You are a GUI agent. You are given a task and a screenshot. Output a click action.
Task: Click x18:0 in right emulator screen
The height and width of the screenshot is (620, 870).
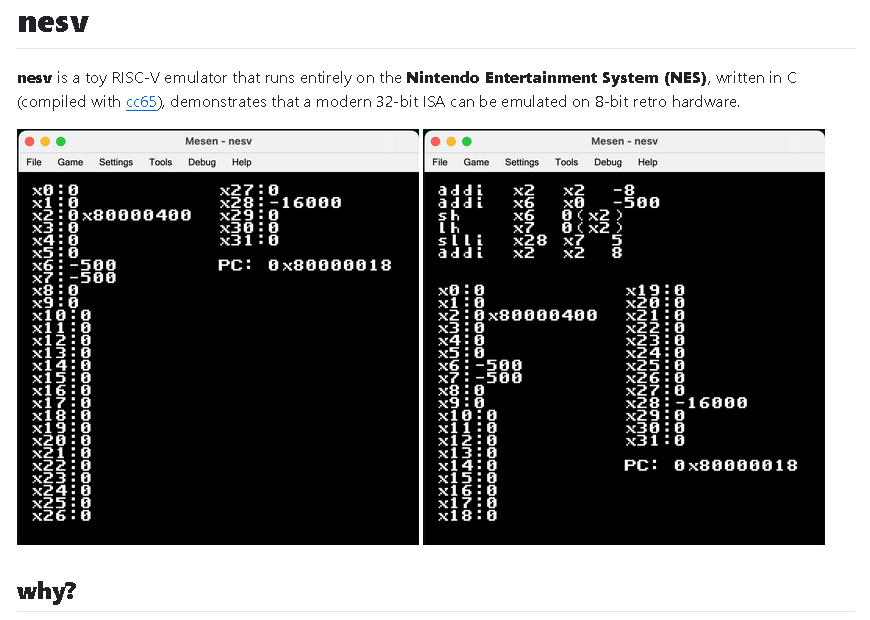(468, 515)
